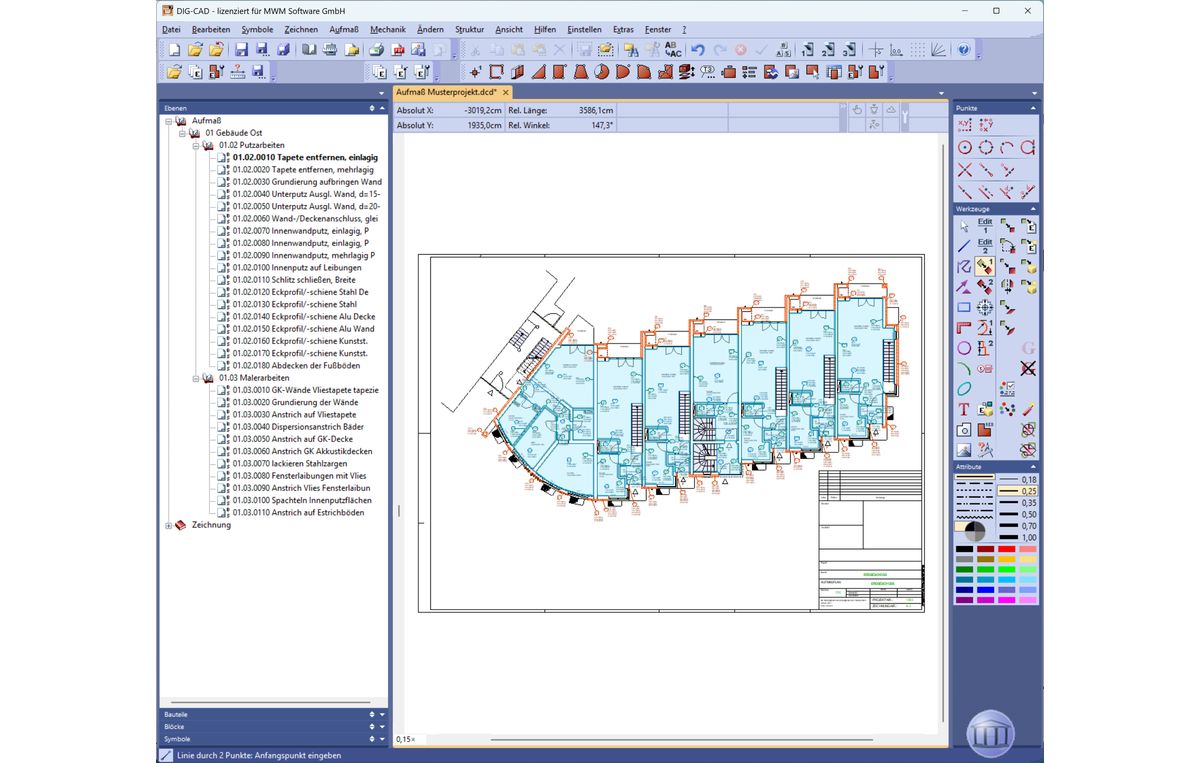The height and width of the screenshot is (763, 1200).
Task: Click the Undo arrow in the toolbar
Action: click(698, 50)
